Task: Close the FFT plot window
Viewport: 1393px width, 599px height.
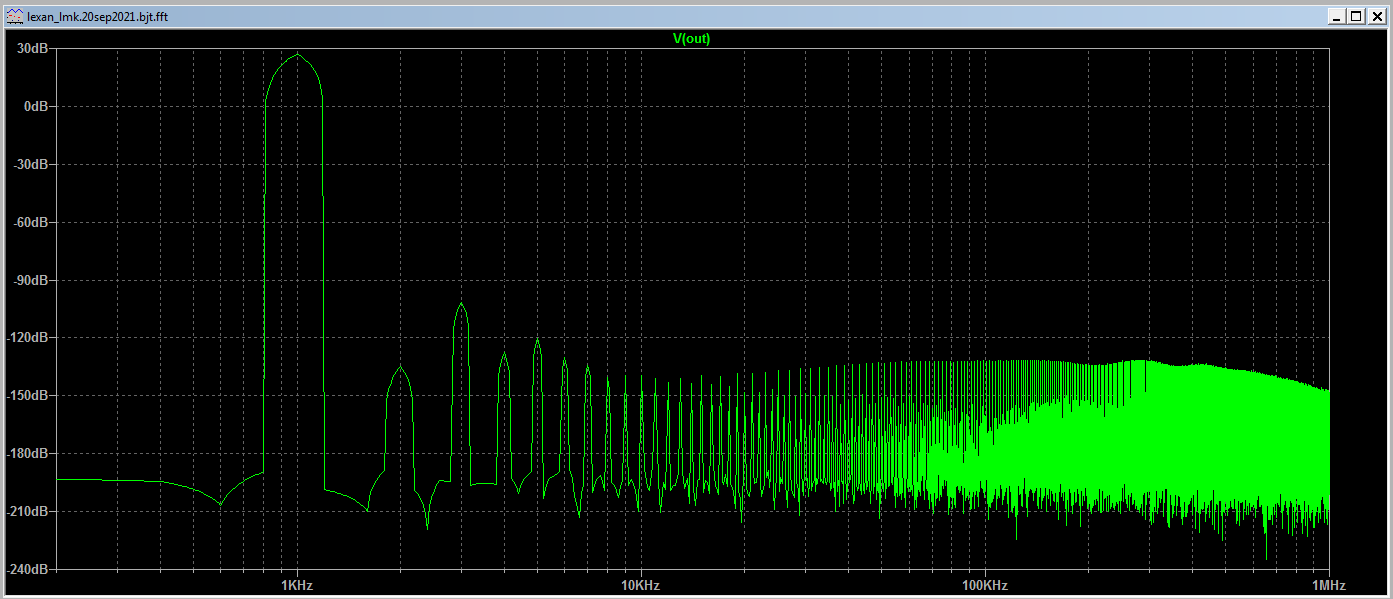Action: tap(1376, 16)
